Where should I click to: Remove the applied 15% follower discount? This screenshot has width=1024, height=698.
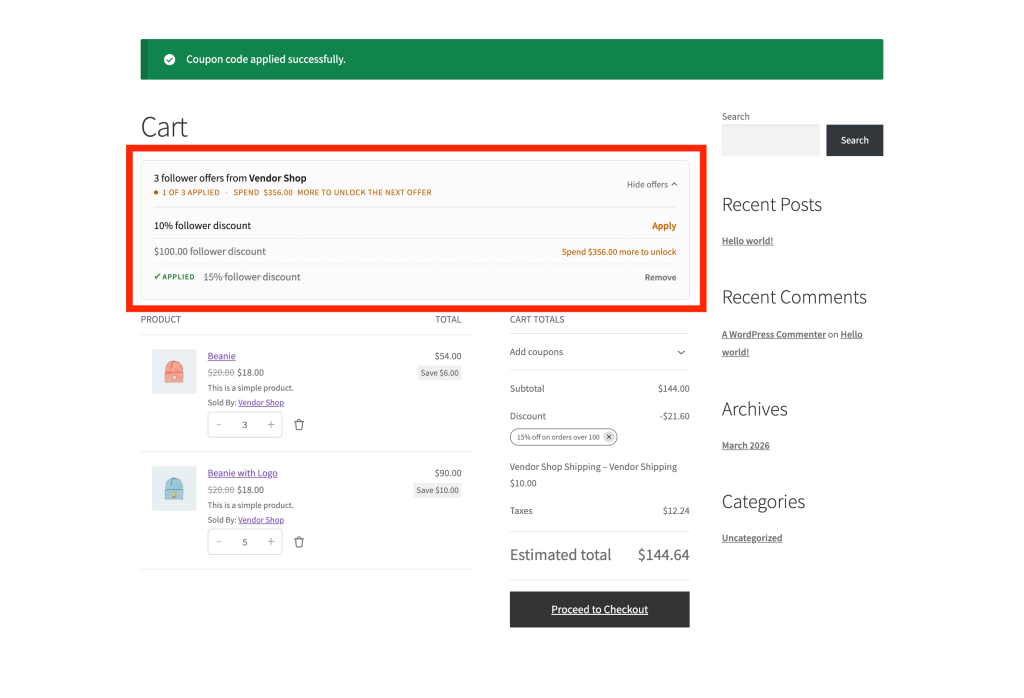point(660,278)
